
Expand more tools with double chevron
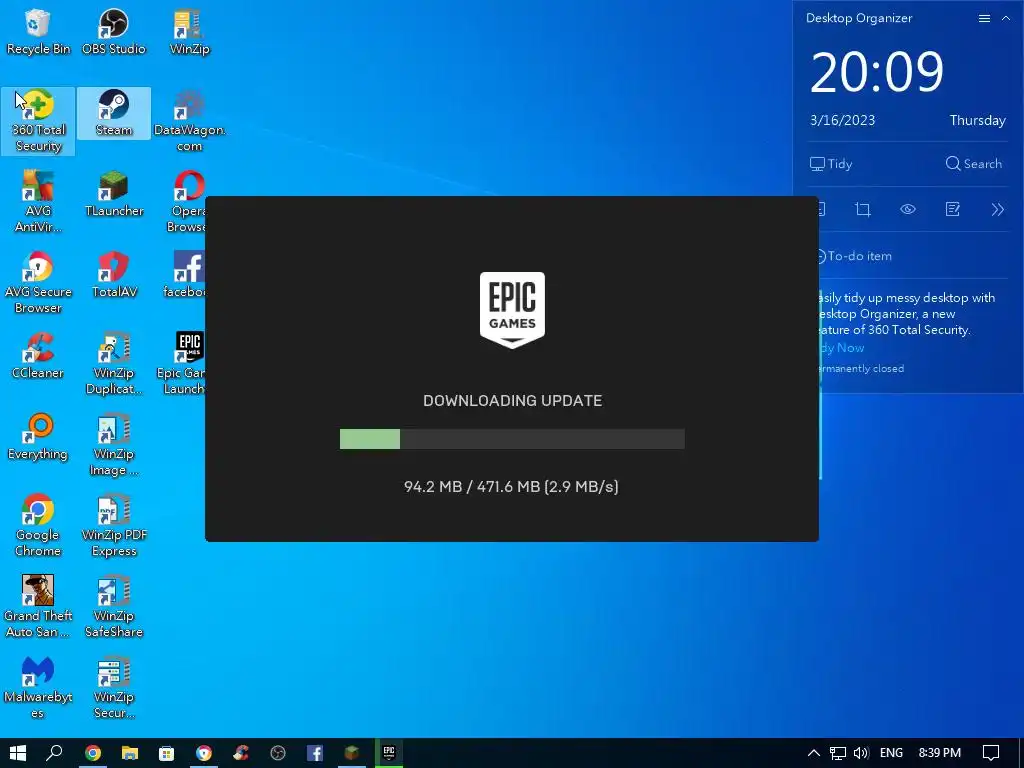pyautogui.click(x=997, y=210)
